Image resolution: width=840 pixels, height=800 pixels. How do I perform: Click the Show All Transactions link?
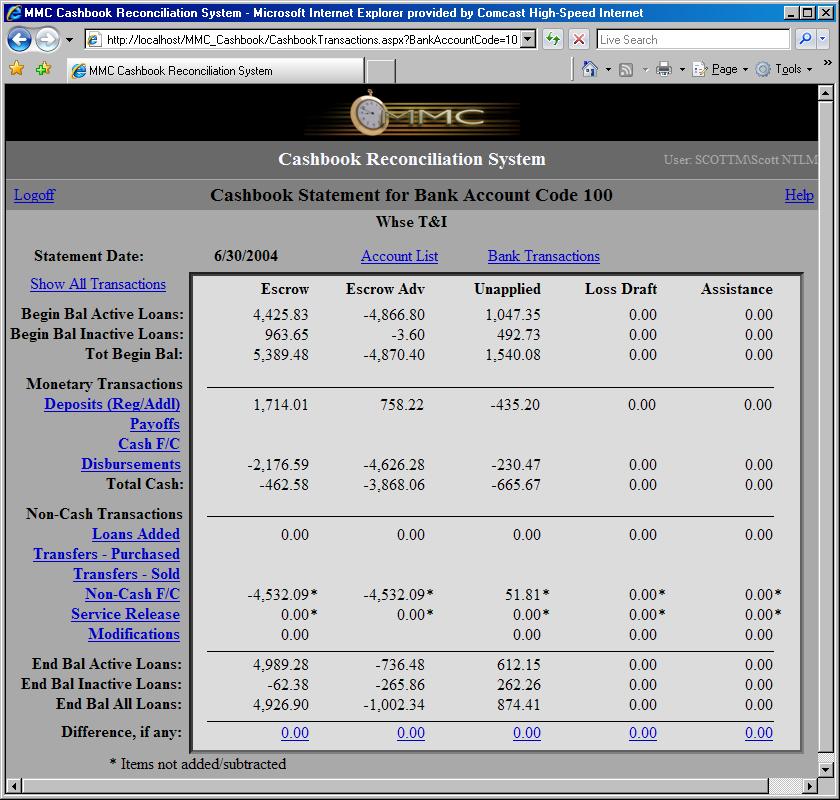[98, 284]
